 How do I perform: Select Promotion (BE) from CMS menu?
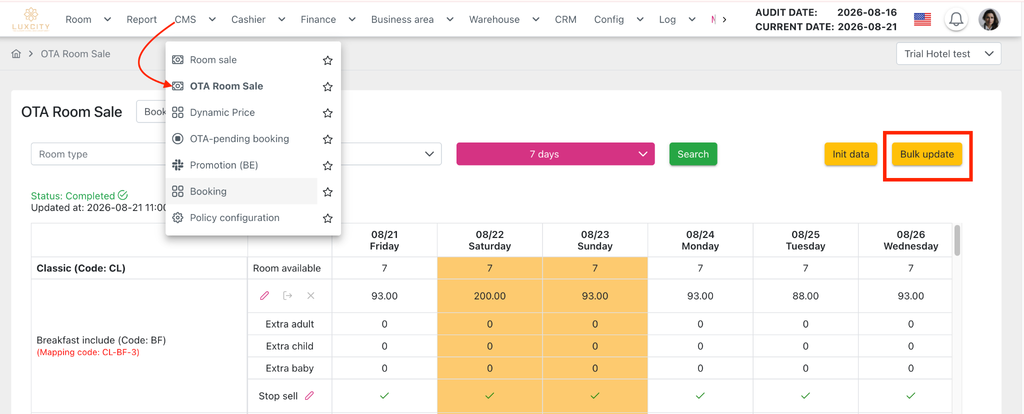[223, 165]
